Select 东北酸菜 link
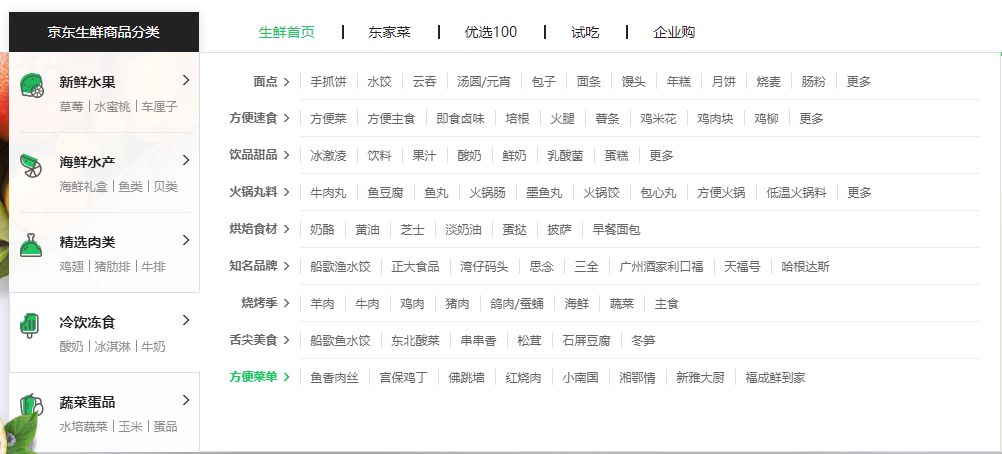 (415, 341)
